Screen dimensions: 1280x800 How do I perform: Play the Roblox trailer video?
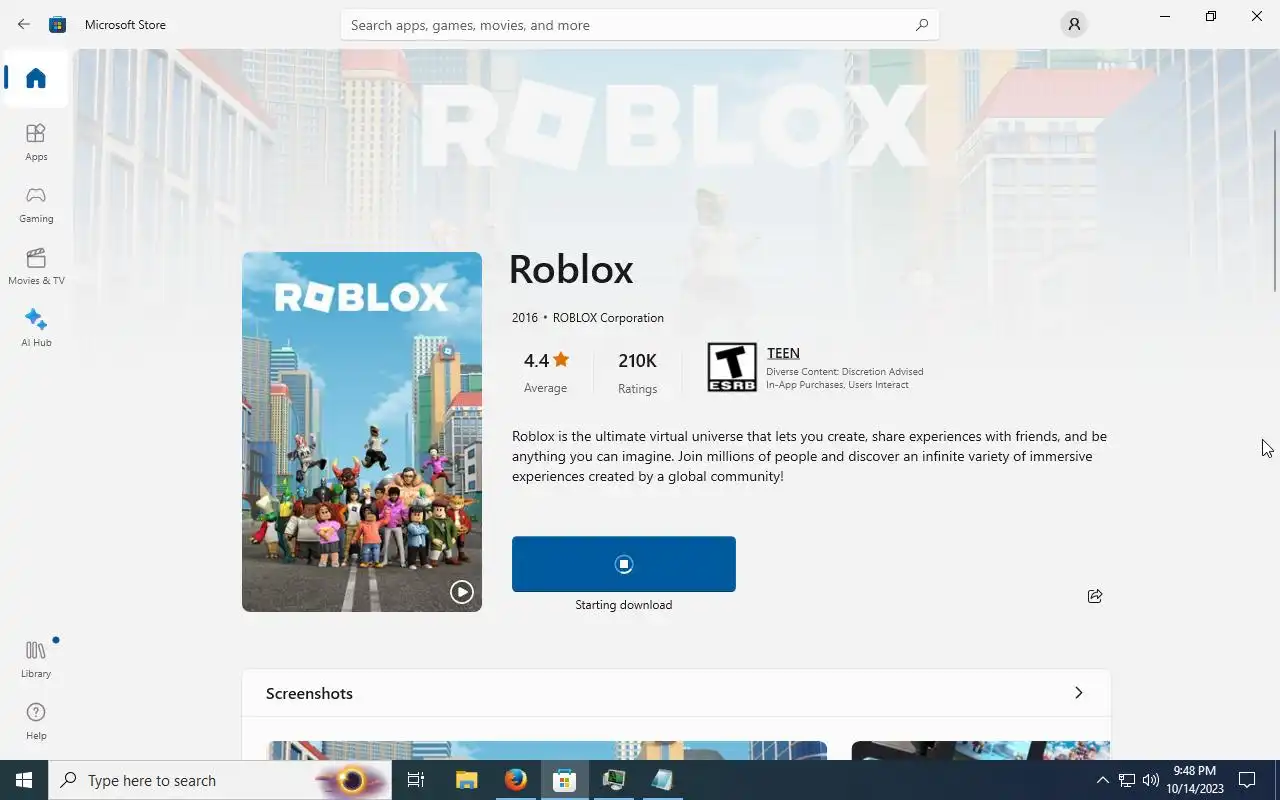tap(461, 591)
